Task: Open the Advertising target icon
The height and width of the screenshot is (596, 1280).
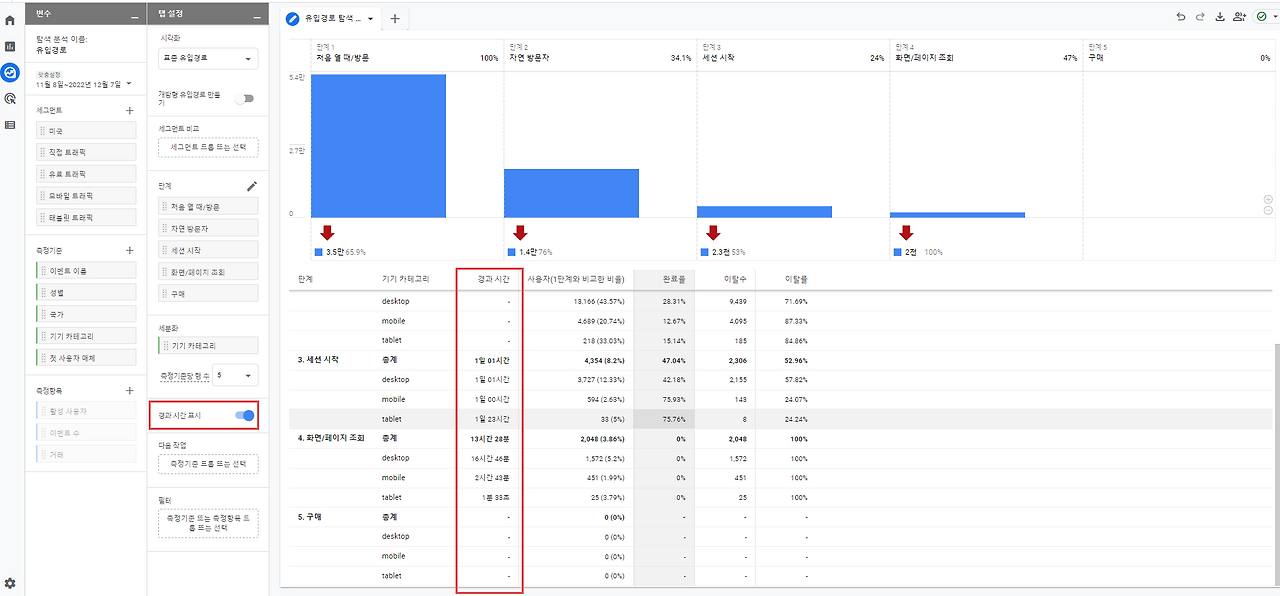Action: (x=10, y=98)
